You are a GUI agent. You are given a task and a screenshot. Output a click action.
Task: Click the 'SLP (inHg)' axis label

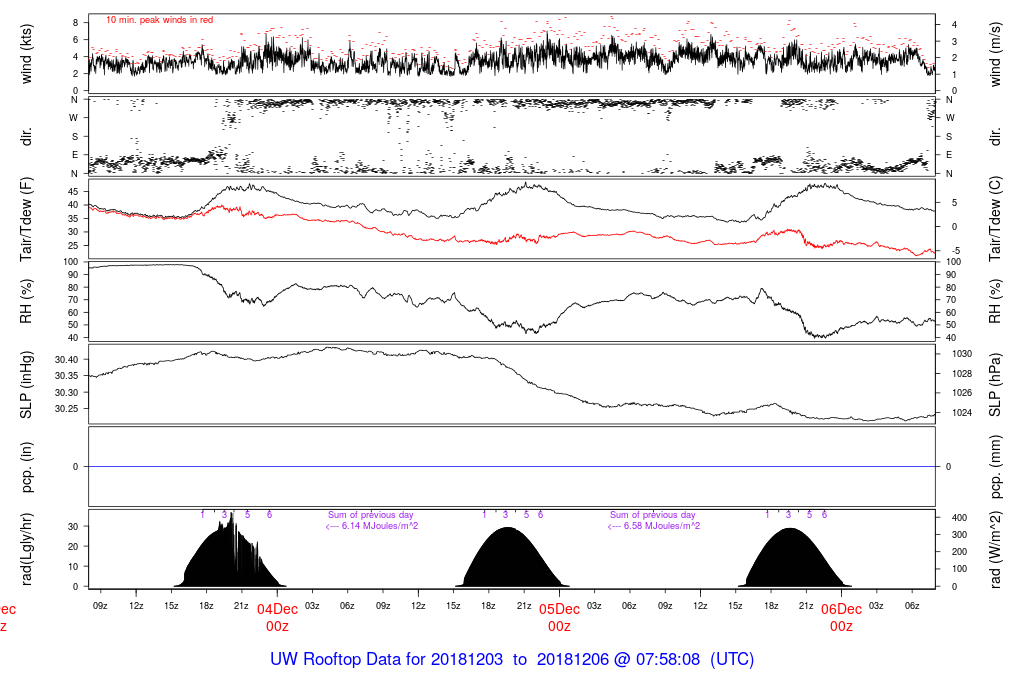[x=26, y=385]
